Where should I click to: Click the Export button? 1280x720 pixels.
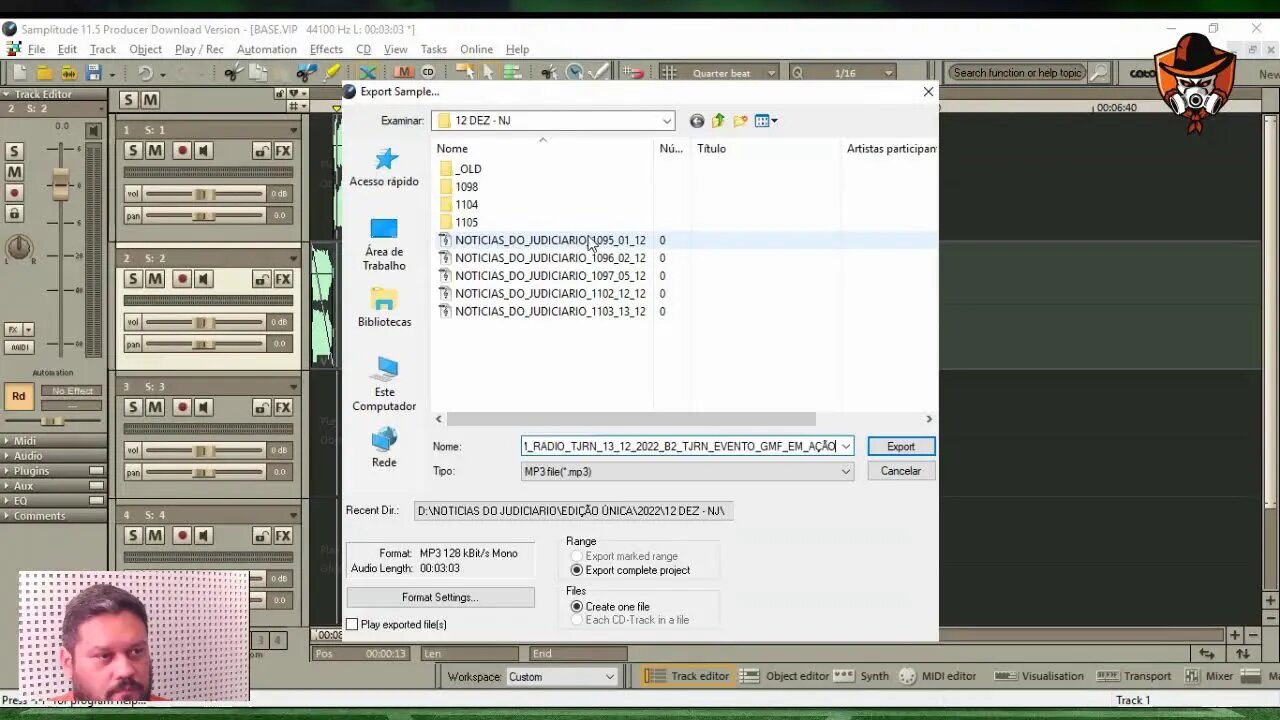(x=901, y=446)
